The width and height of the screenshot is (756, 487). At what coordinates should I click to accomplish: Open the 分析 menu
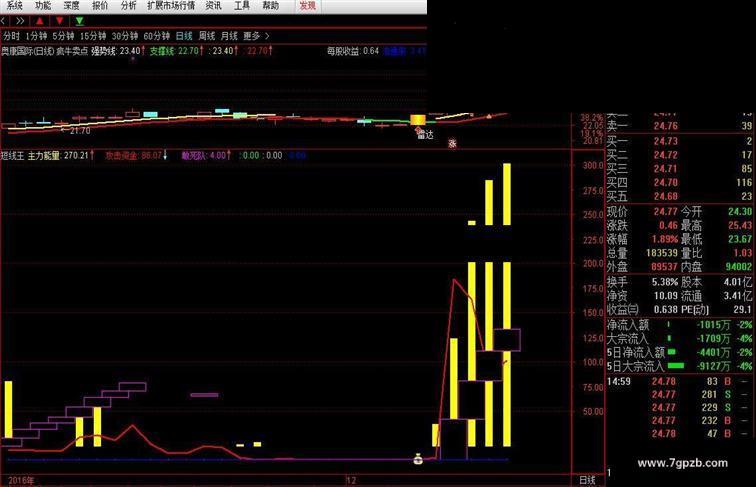(x=128, y=6)
